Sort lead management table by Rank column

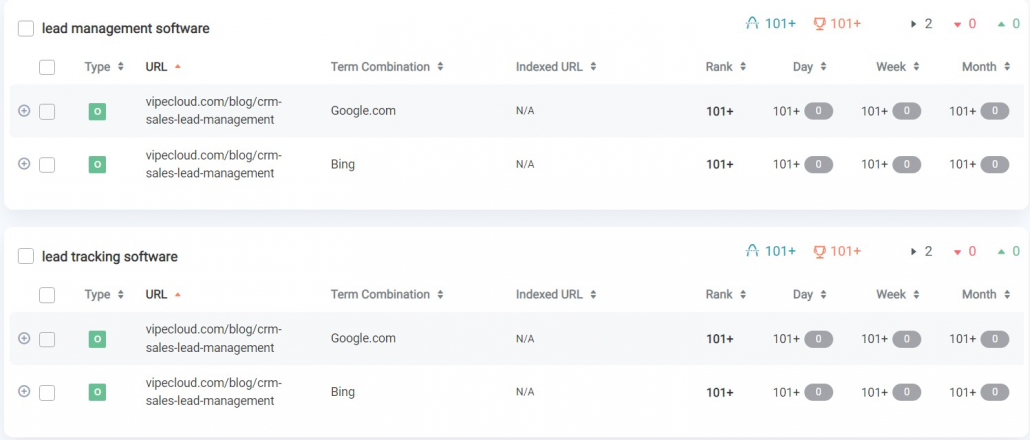click(x=726, y=66)
